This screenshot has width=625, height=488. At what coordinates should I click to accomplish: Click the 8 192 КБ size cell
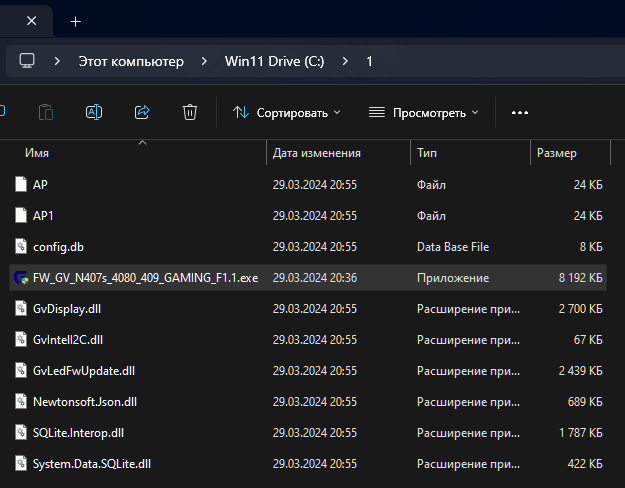pos(580,278)
